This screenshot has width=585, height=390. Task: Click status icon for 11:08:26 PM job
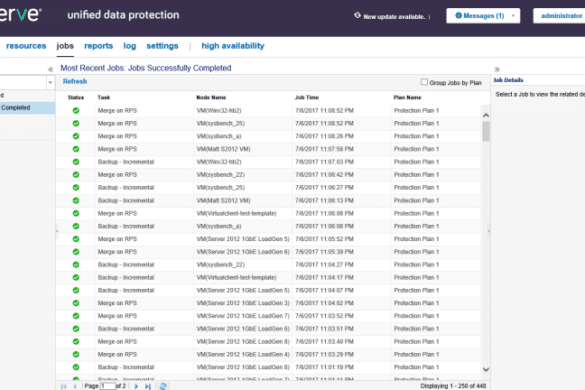point(76,136)
